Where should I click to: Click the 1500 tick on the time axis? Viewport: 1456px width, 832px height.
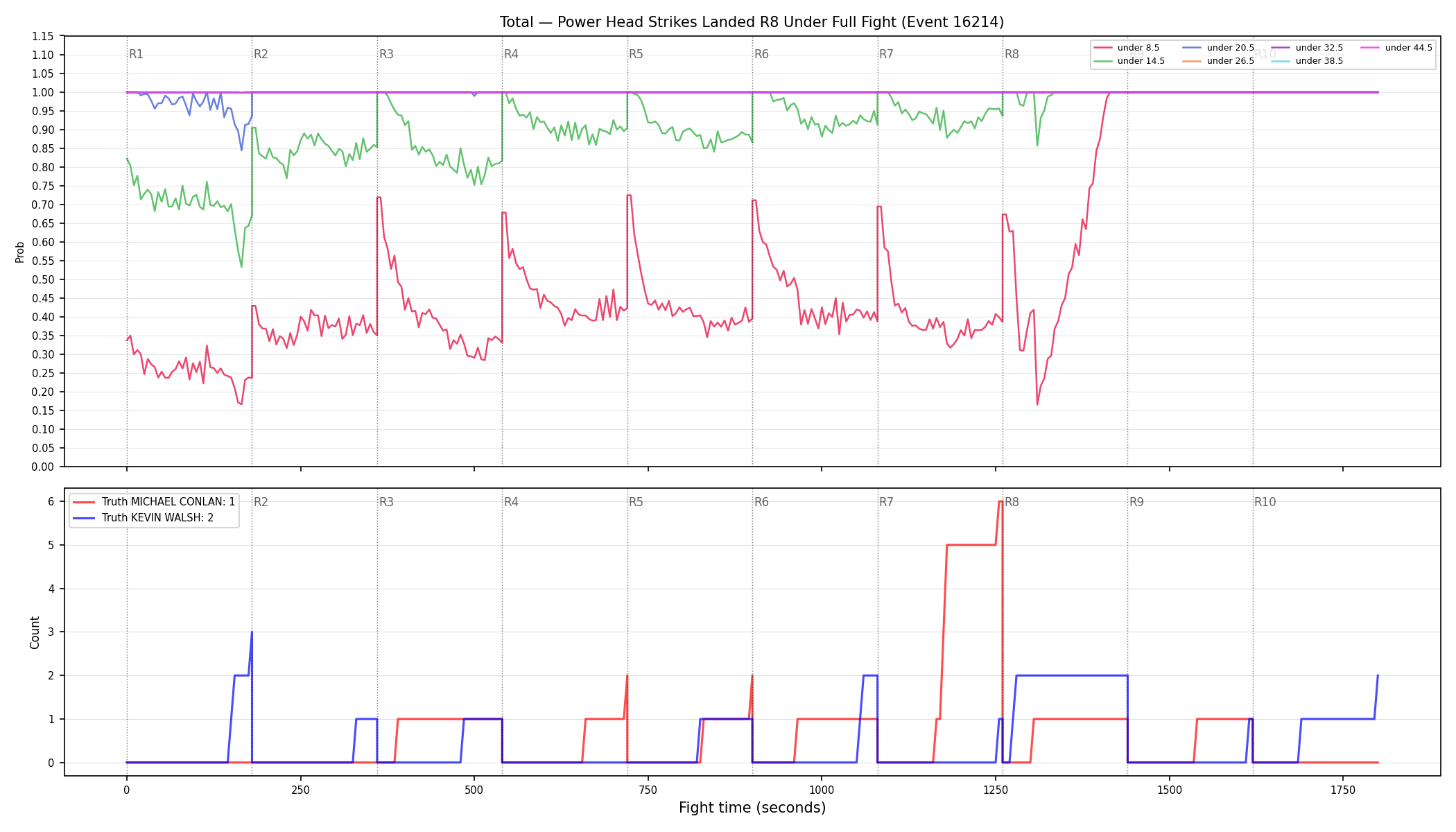click(x=1170, y=790)
